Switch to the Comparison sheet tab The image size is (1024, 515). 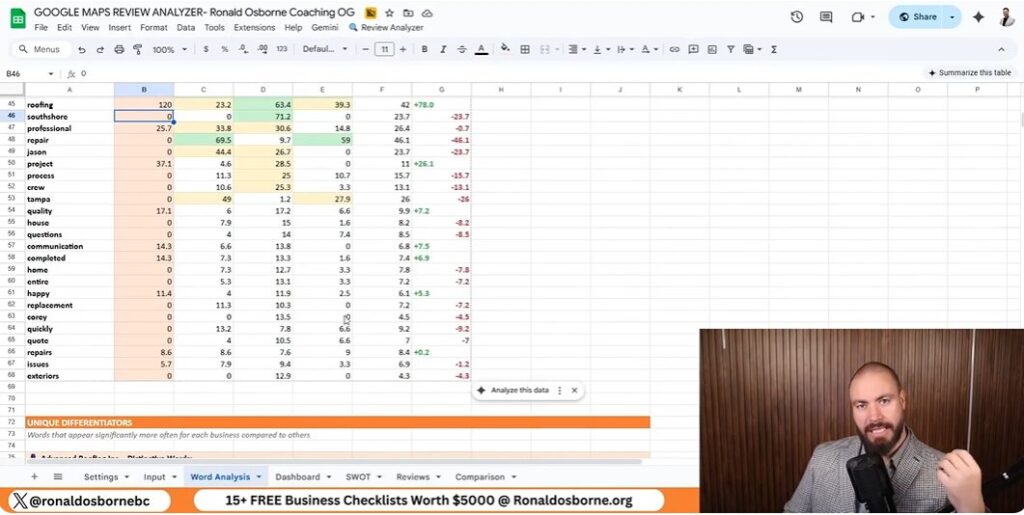pos(485,477)
